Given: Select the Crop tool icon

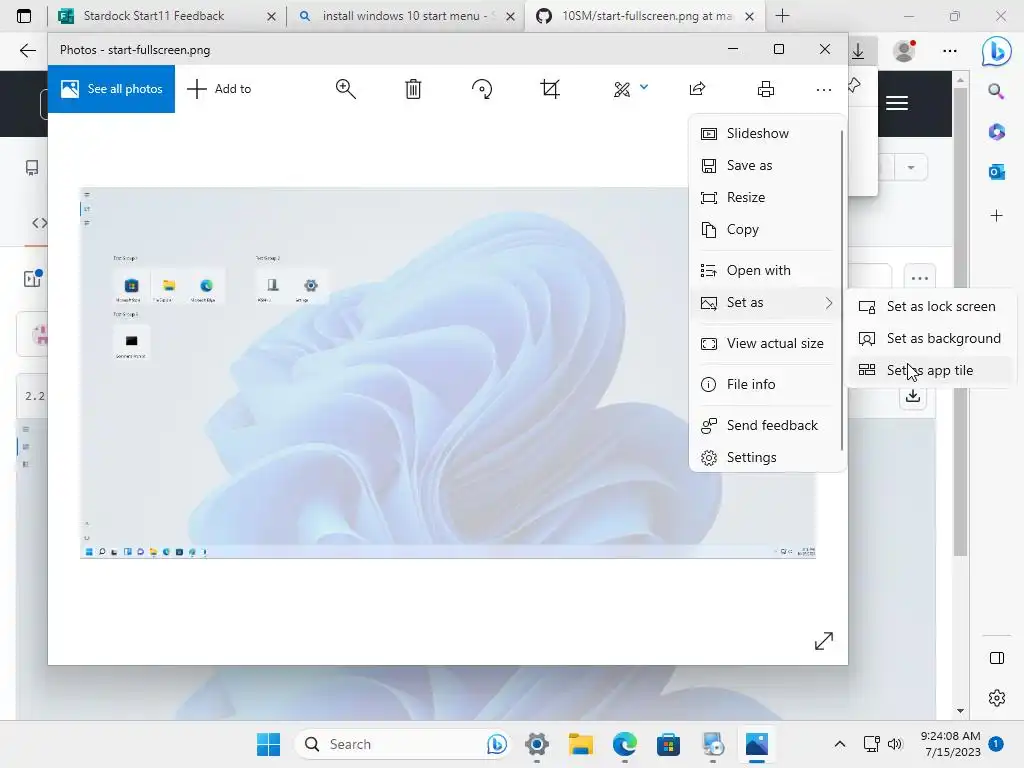Looking at the screenshot, I should pyautogui.click(x=551, y=89).
